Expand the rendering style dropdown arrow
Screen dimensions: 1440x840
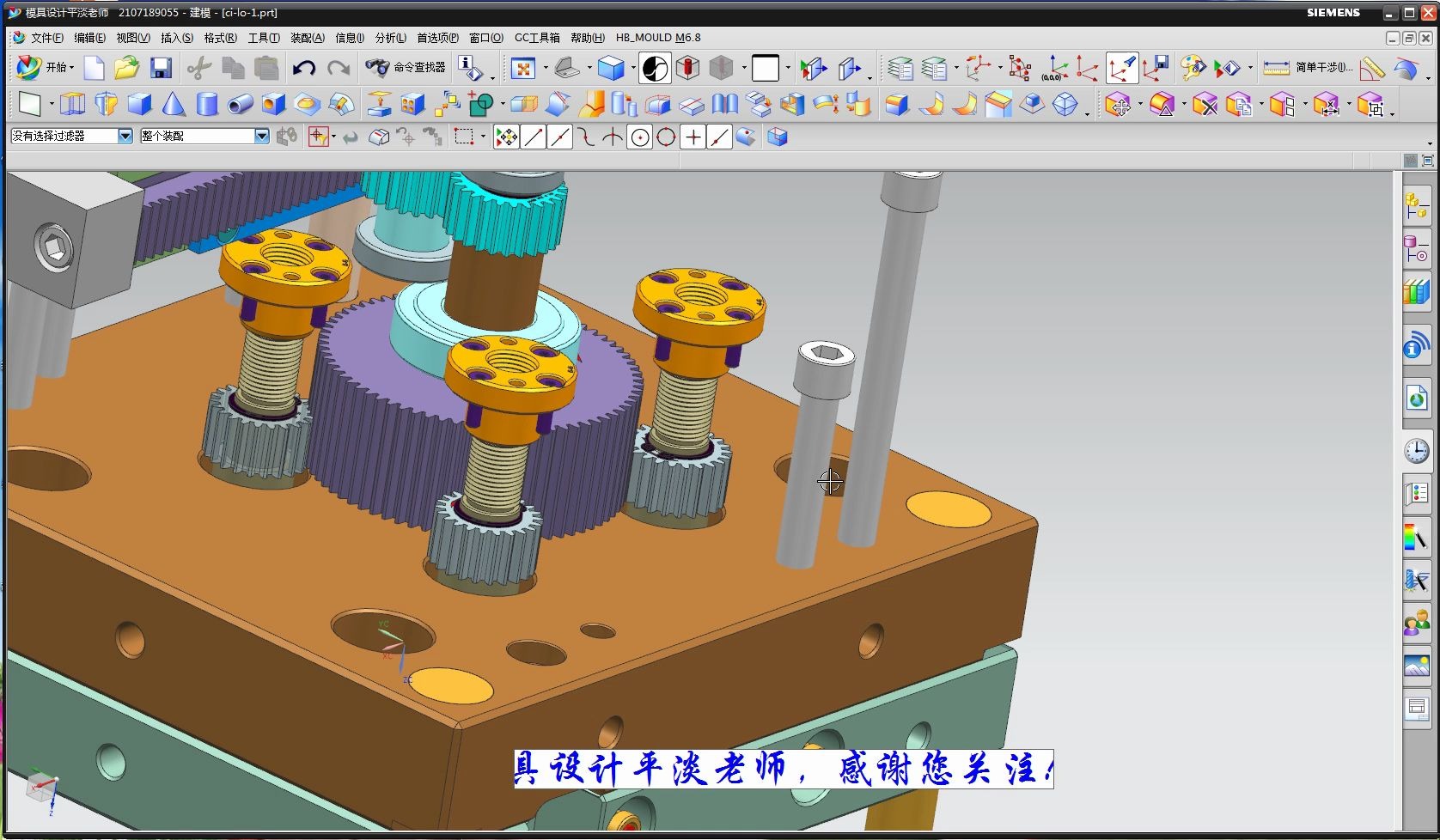[x=633, y=69]
